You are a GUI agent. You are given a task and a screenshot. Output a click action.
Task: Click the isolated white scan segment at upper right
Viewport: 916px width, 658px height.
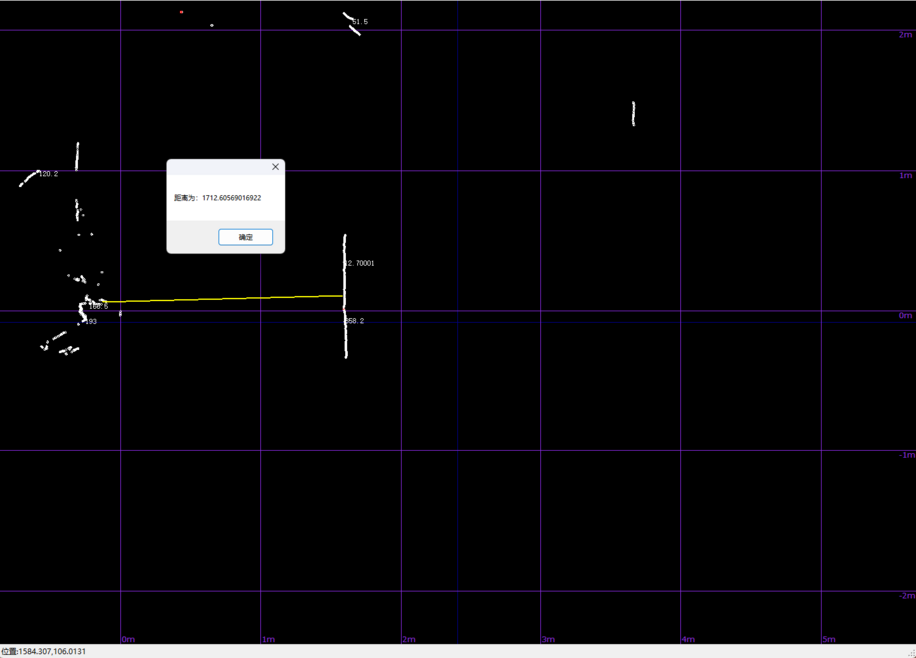click(x=633, y=113)
